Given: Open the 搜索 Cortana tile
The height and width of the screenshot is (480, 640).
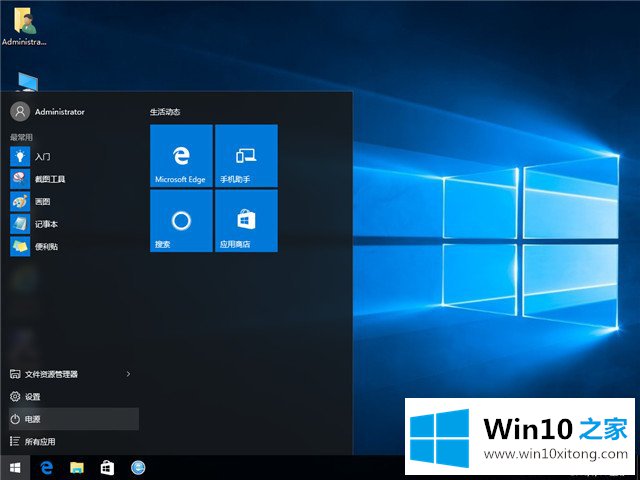Looking at the screenshot, I should tap(181, 221).
